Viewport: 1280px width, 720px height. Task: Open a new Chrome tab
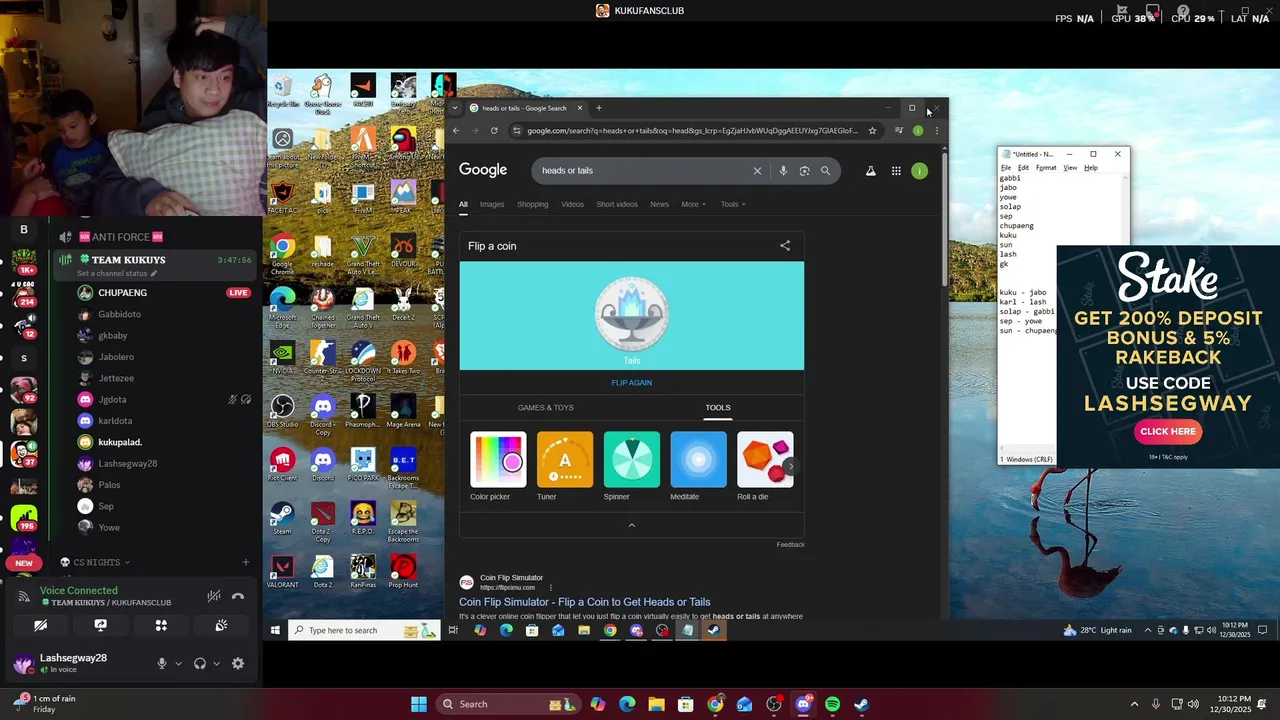pos(599,108)
